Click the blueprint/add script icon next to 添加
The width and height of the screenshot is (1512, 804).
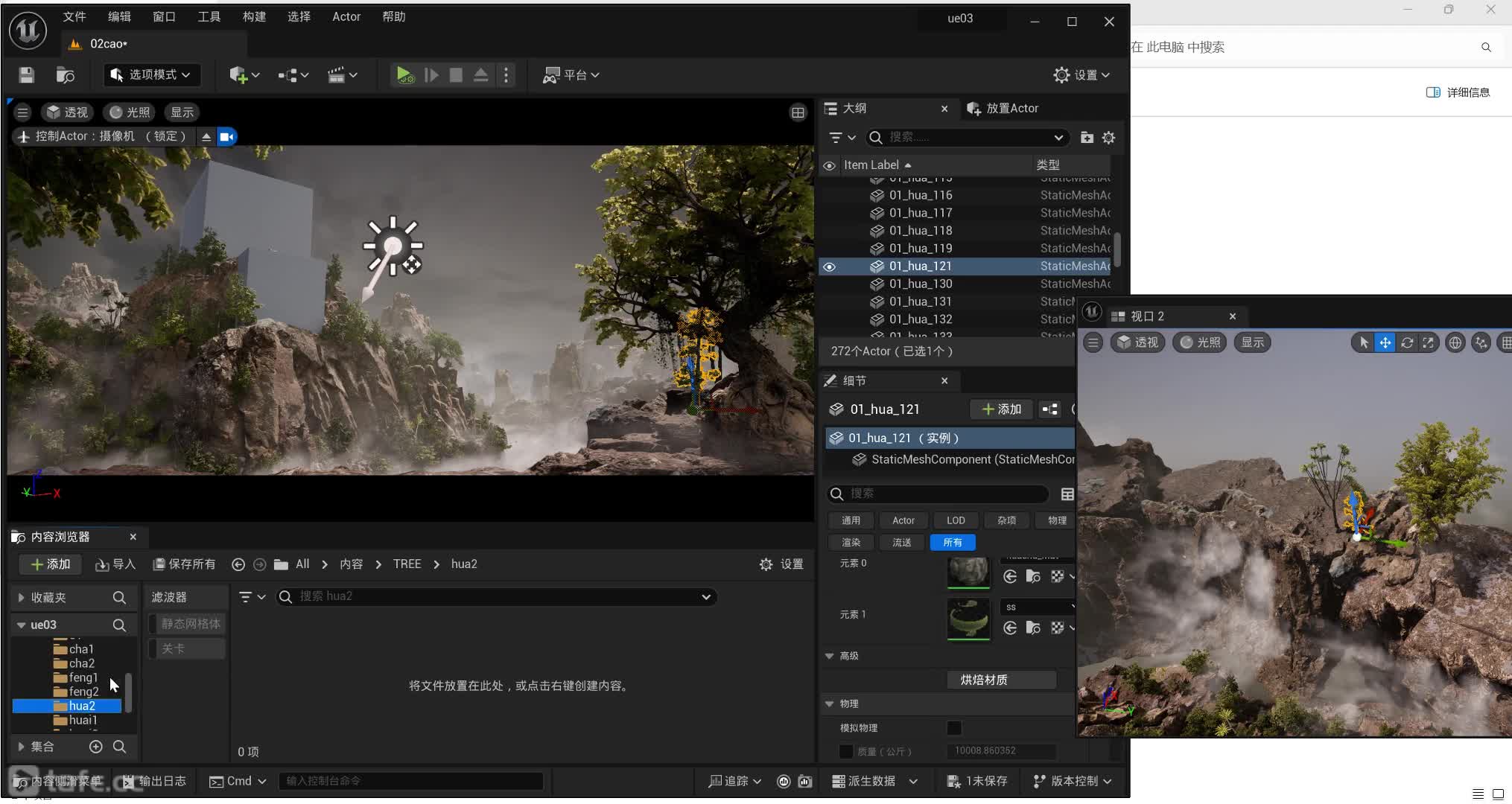click(x=1050, y=409)
